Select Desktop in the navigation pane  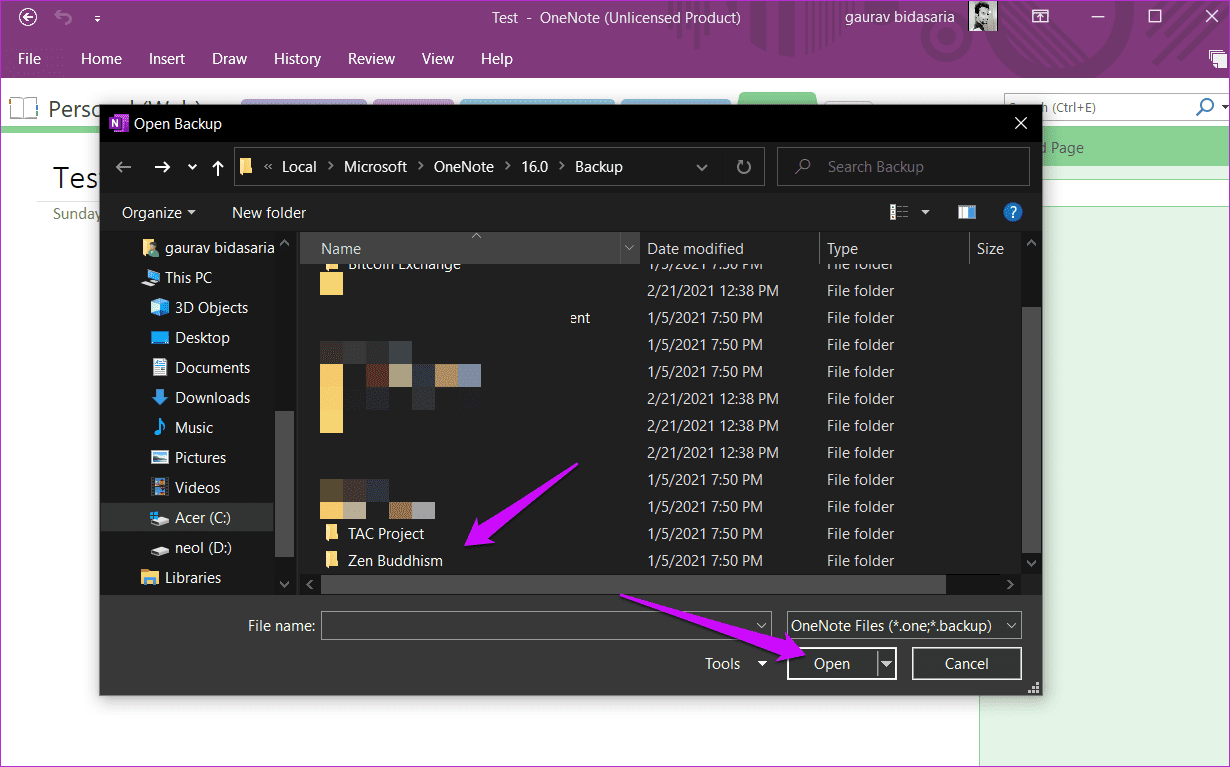point(190,337)
